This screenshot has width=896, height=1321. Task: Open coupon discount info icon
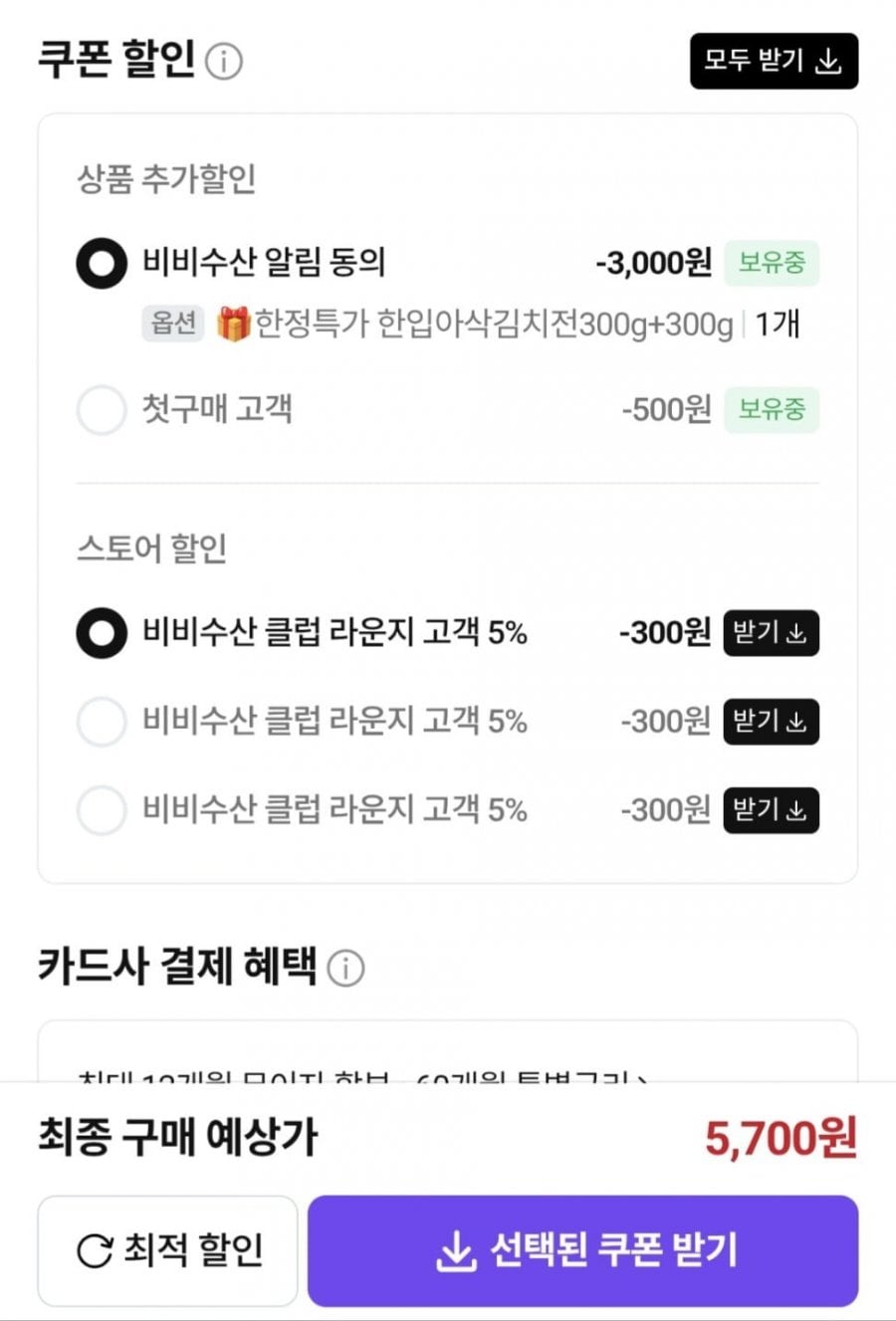pyautogui.click(x=224, y=62)
